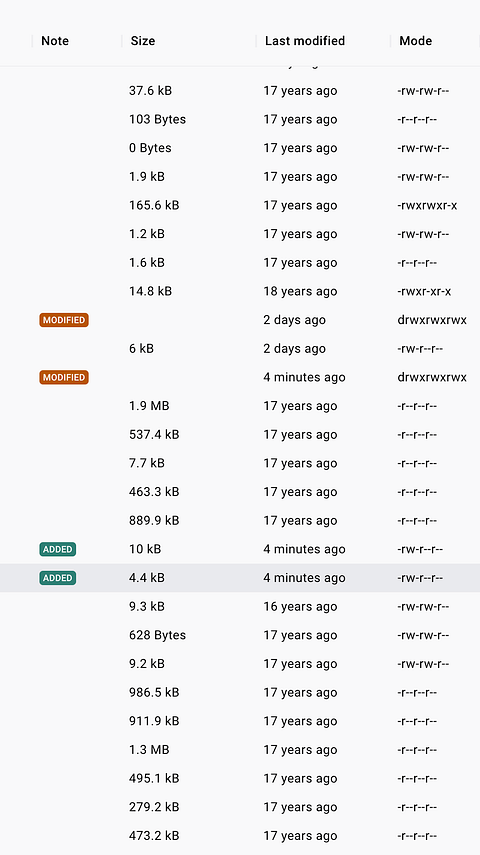Select the 6 kB row modified 2 days ago
Image resolution: width=480 pixels, height=855 pixels.
240,348
